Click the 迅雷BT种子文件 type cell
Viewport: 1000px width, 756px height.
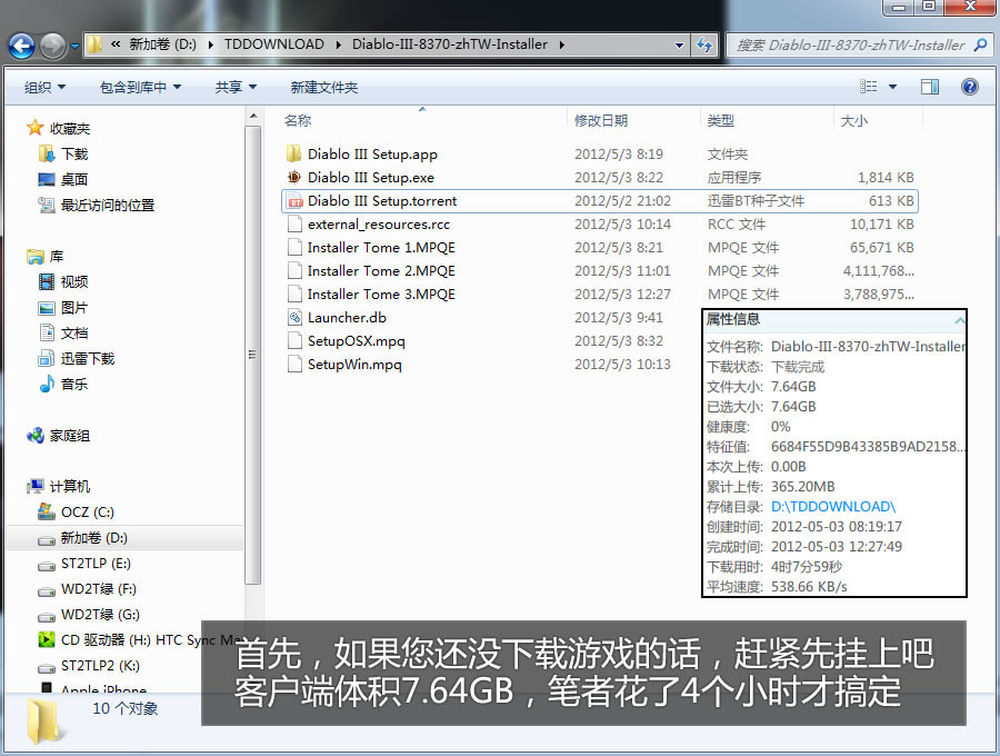pyautogui.click(x=756, y=201)
